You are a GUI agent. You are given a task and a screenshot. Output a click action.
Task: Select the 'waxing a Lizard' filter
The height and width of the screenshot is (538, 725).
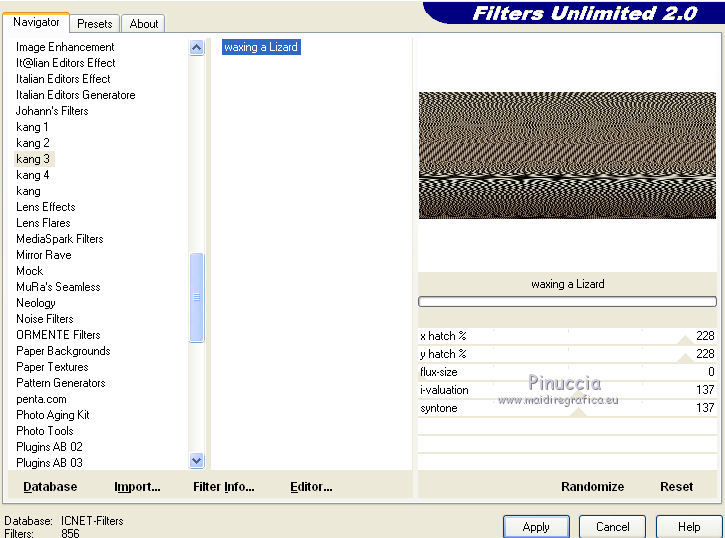(261, 47)
